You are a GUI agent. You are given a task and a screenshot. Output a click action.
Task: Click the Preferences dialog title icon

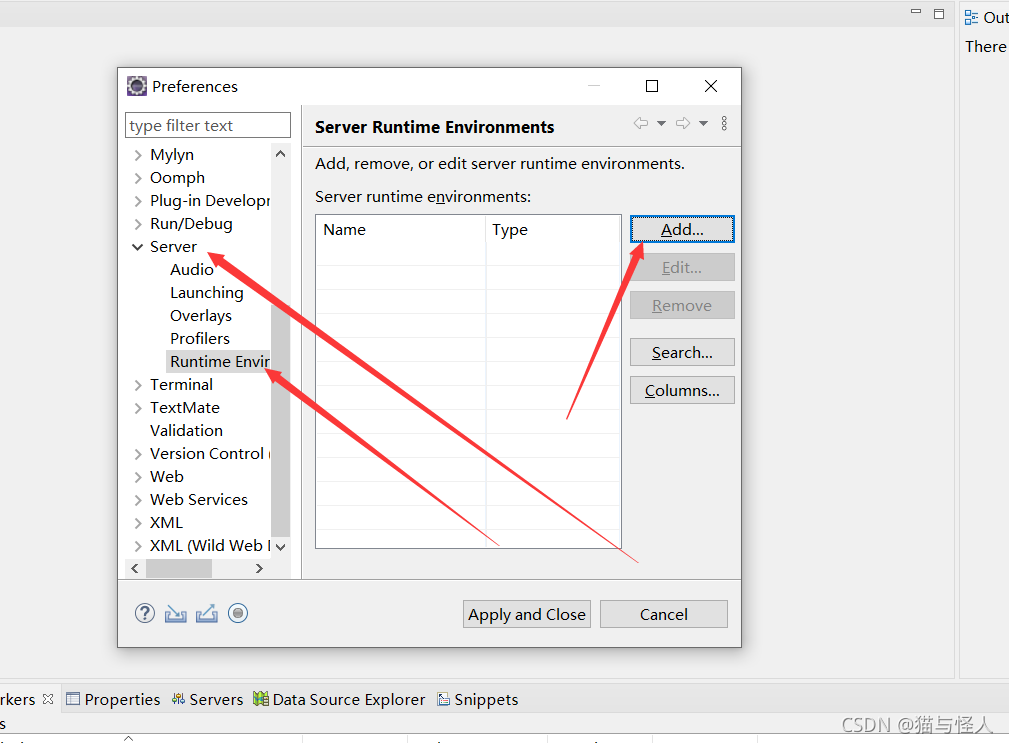[136, 86]
